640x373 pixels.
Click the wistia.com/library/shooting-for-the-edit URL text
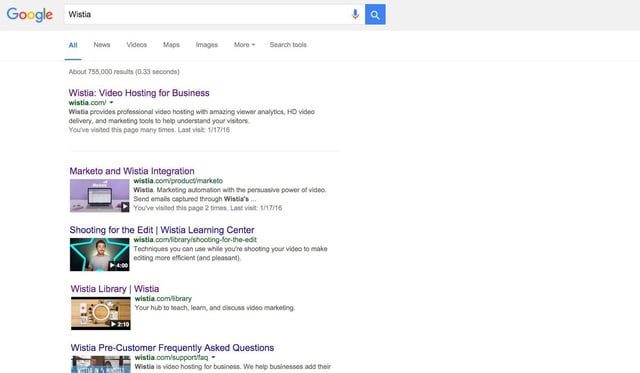click(195, 240)
